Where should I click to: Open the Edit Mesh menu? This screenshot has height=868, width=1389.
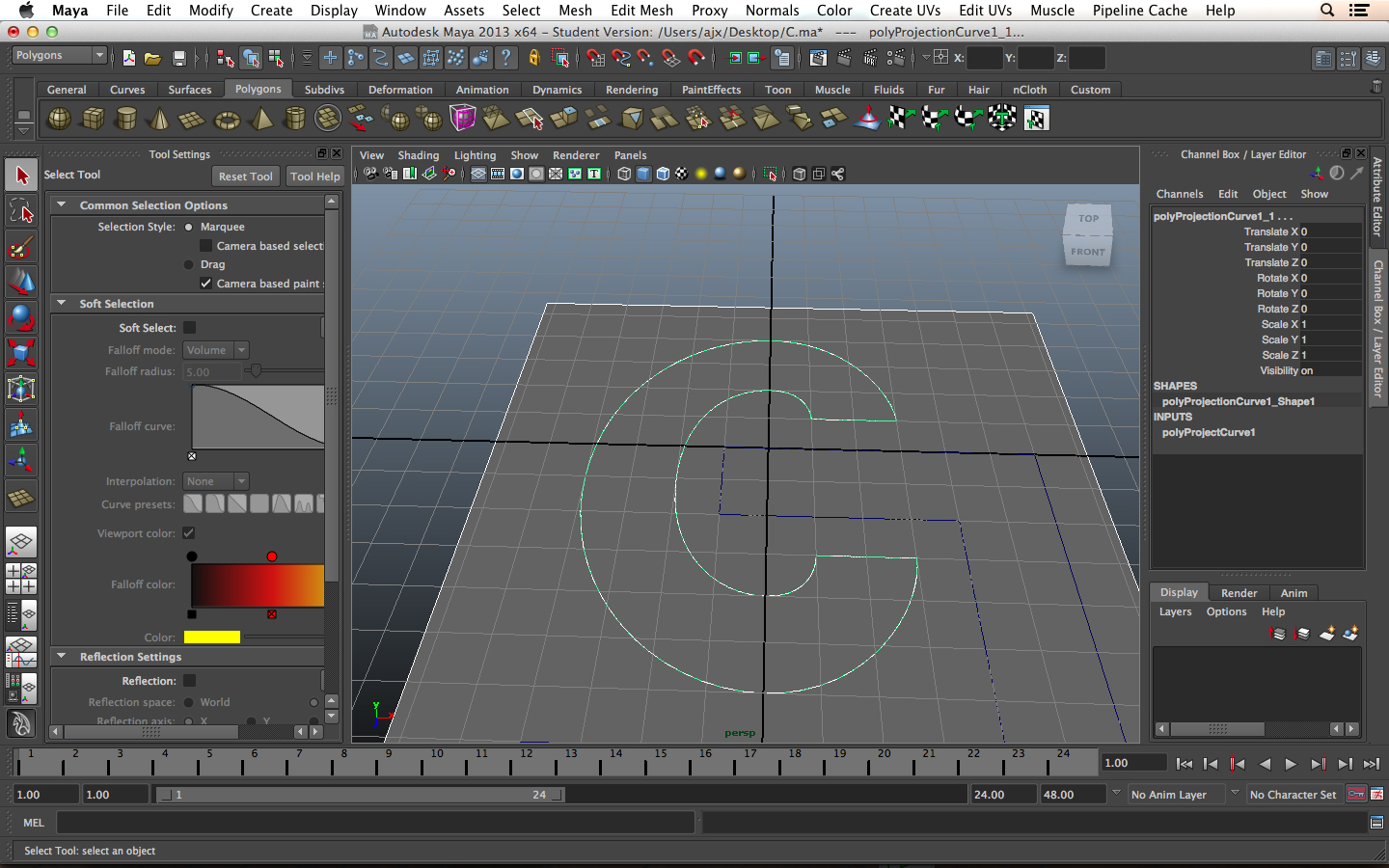(640, 11)
